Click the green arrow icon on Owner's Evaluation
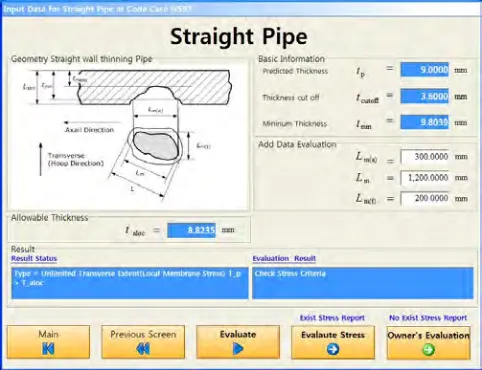The image size is (482, 370). [429, 350]
